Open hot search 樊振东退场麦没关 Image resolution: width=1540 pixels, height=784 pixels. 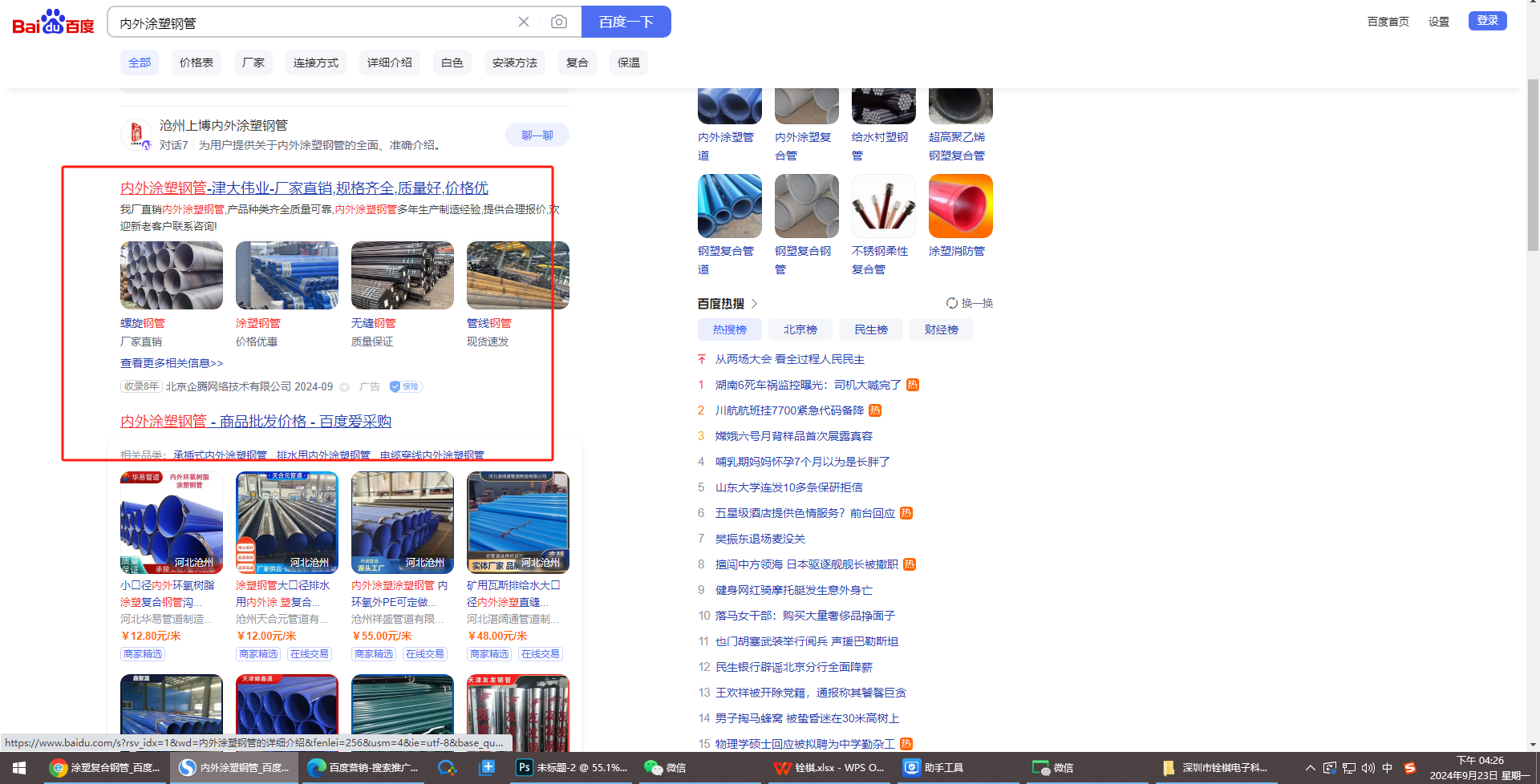click(x=760, y=539)
